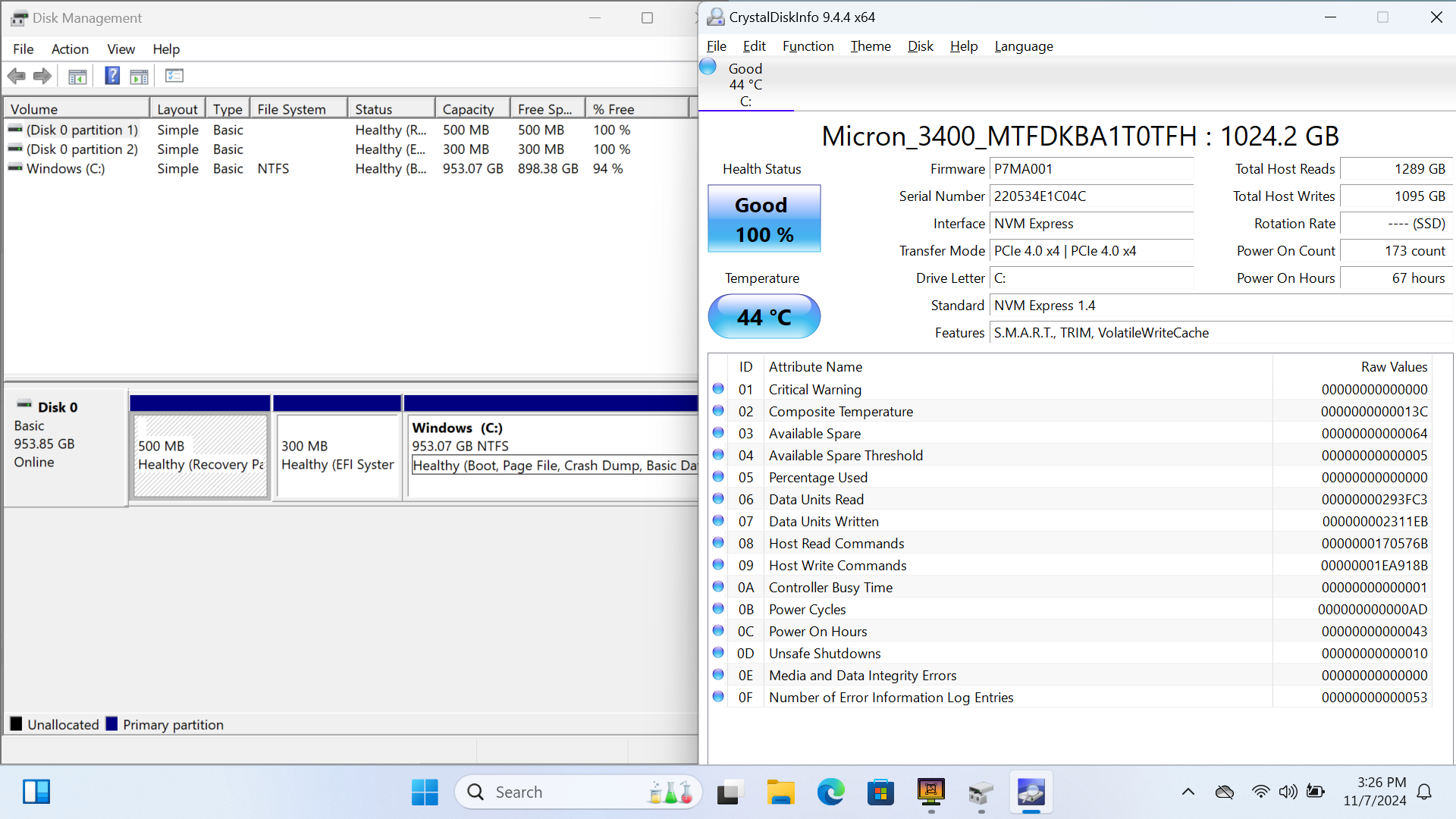Open the Language menu in CrystalDiskInfo

(x=1023, y=46)
